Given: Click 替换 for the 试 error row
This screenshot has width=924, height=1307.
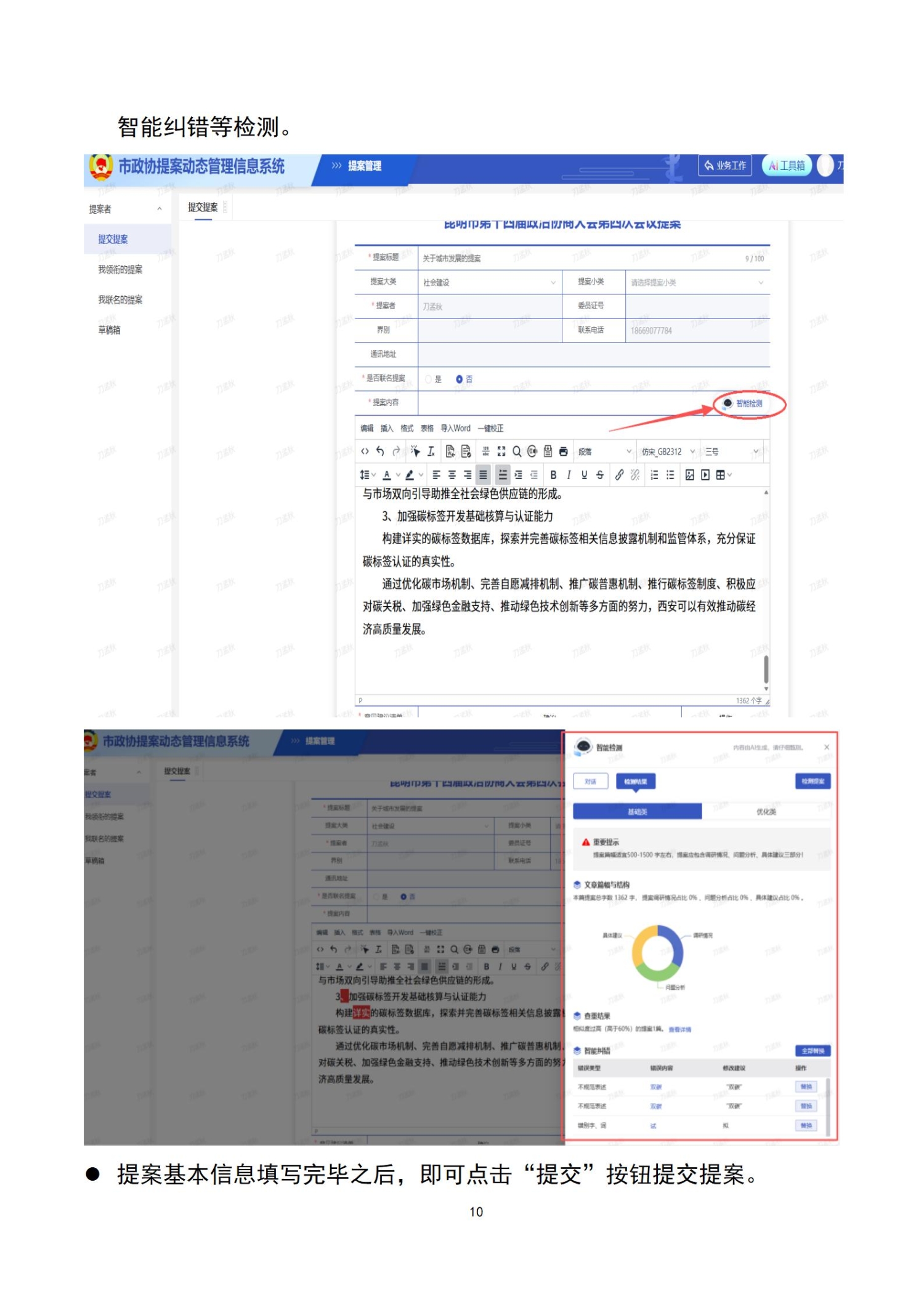Looking at the screenshot, I should tap(806, 1125).
